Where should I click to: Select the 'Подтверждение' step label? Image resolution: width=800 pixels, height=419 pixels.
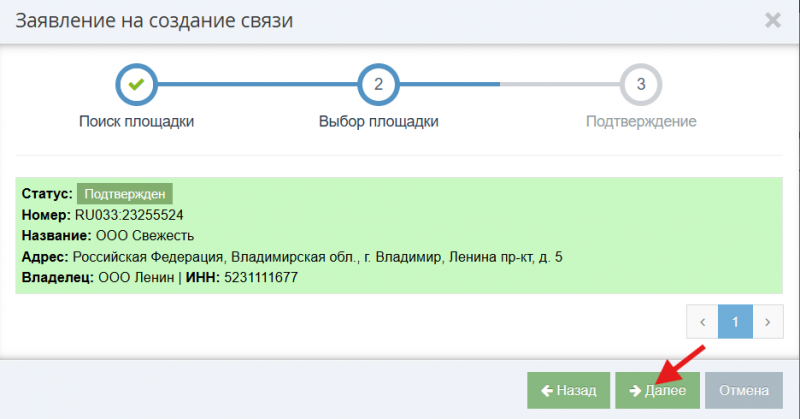pos(641,122)
